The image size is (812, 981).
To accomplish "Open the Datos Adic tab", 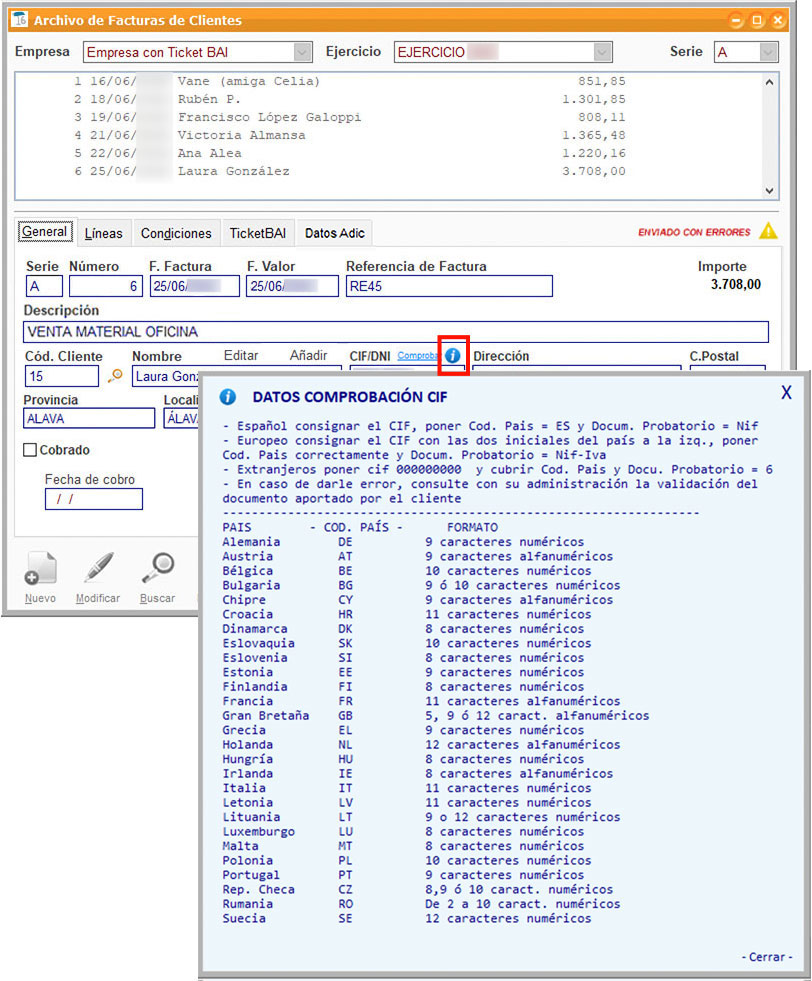I will 335,233.
